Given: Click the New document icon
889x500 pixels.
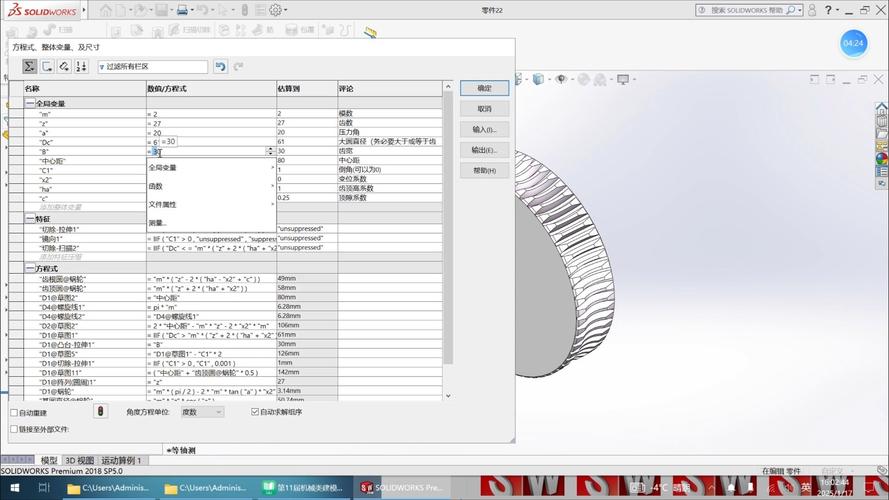Looking at the screenshot, I should (x=121, y=10).
